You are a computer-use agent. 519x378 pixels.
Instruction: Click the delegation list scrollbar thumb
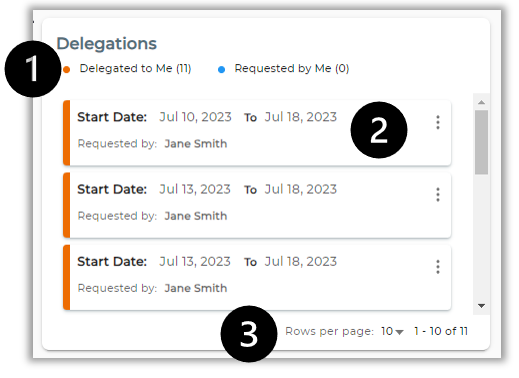pos(481,142)
